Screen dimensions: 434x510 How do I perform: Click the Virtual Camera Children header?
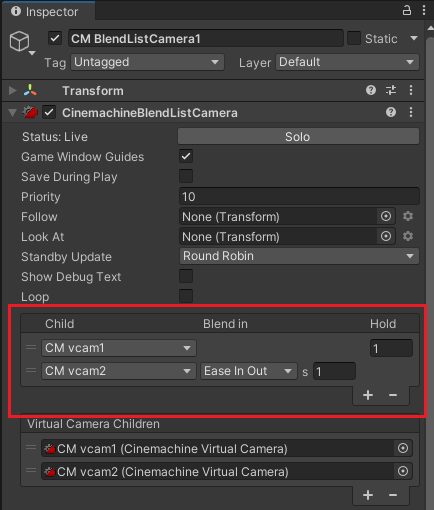(93, 424)
